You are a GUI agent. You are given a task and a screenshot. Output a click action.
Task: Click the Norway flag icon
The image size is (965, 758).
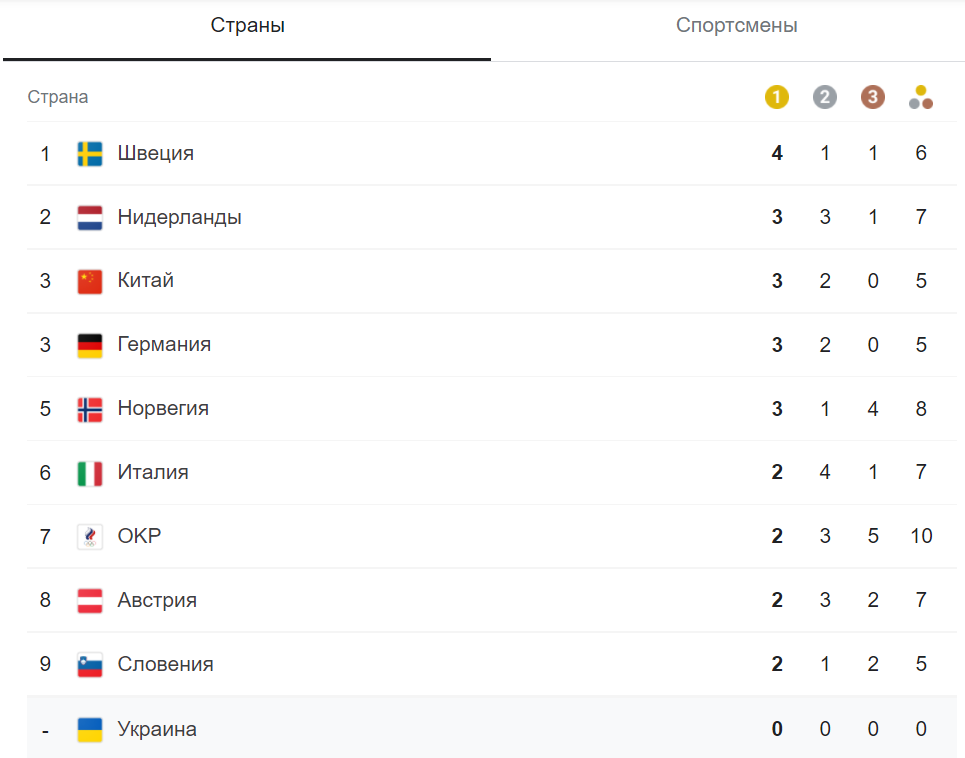click(x=90, y=410)
